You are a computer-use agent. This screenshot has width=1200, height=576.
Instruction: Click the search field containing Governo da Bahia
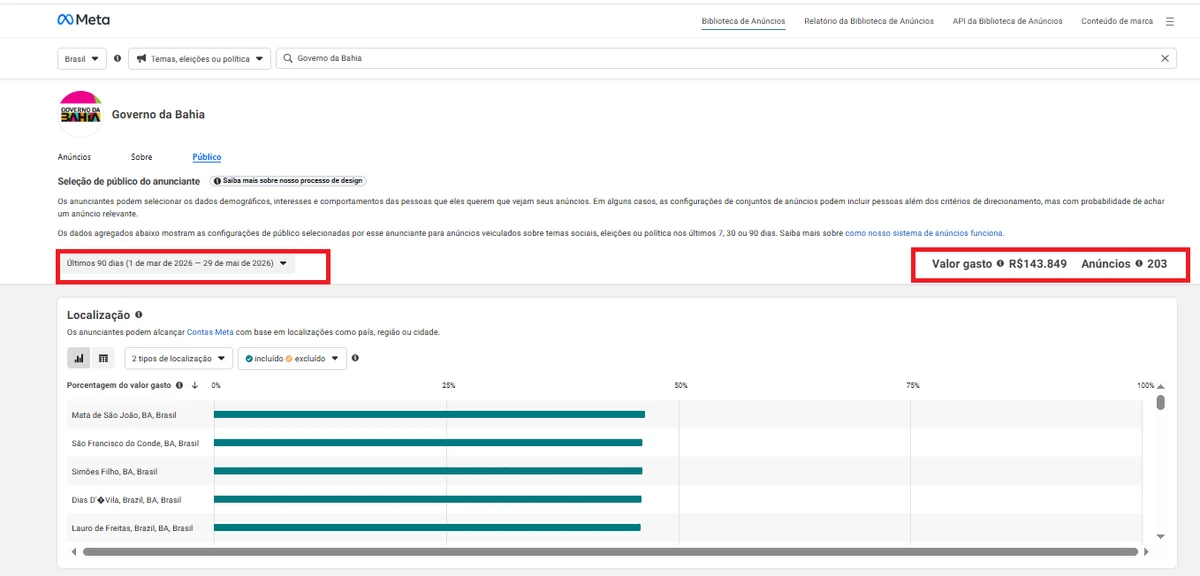[726, 58]
